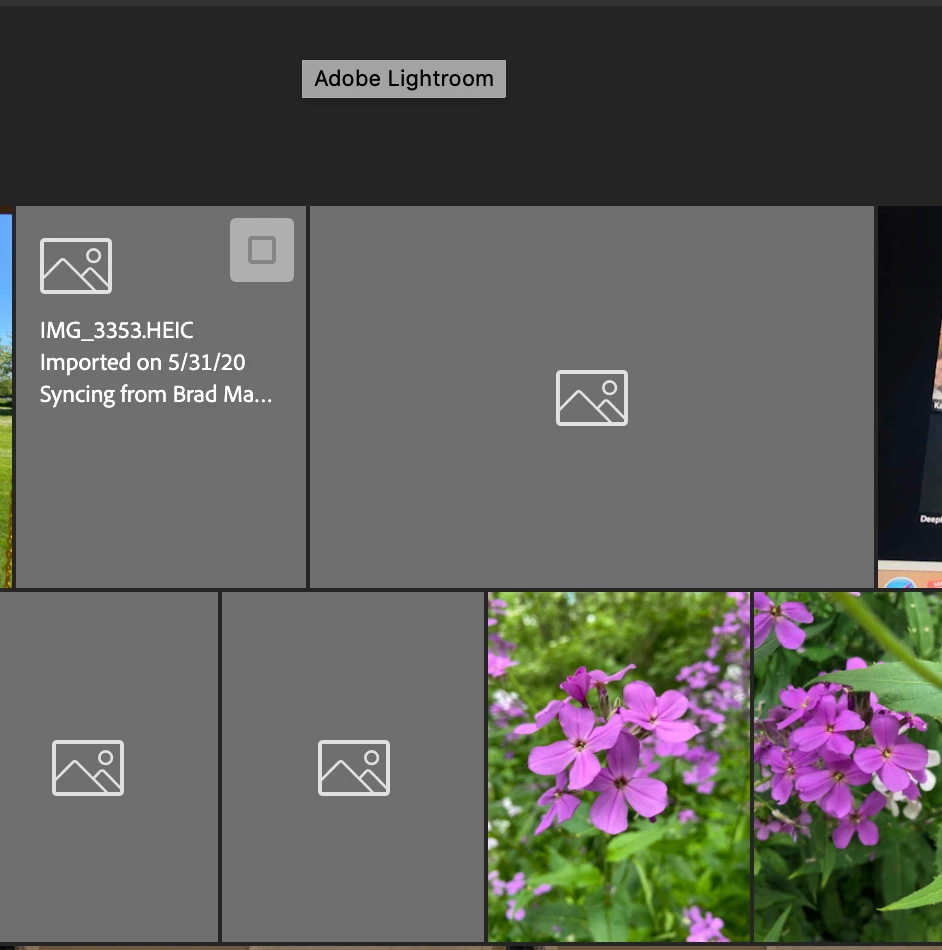Click the blank gray area of the IMG_3353.HEIC tile
Viewport: 942px width, 950px height.
(x=161, y=497)
